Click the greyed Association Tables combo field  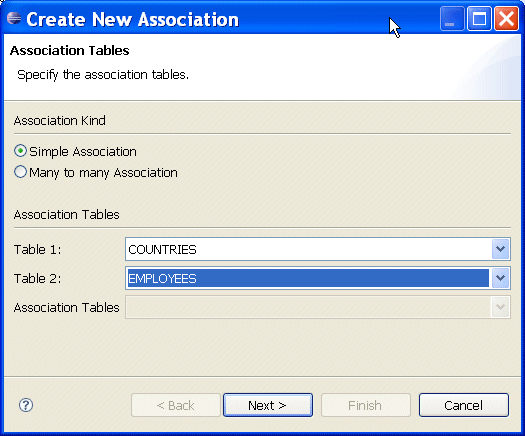click(318, 307)
